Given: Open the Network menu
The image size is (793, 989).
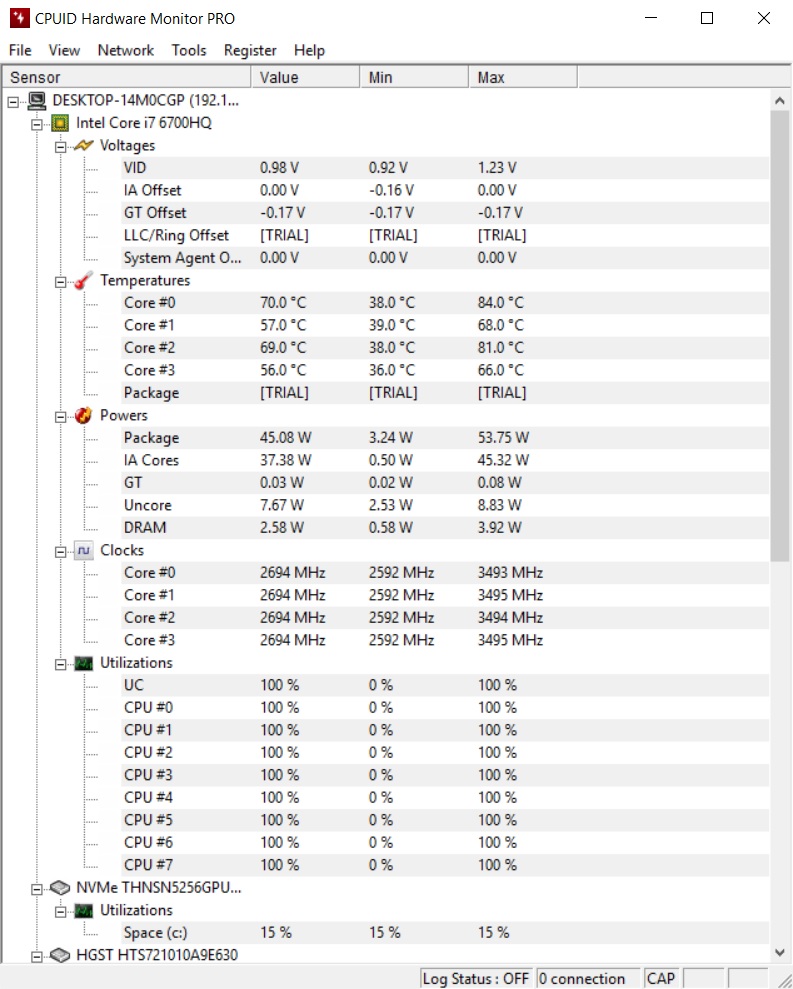Looking at the screenshot, I should [x=126, y=50].
